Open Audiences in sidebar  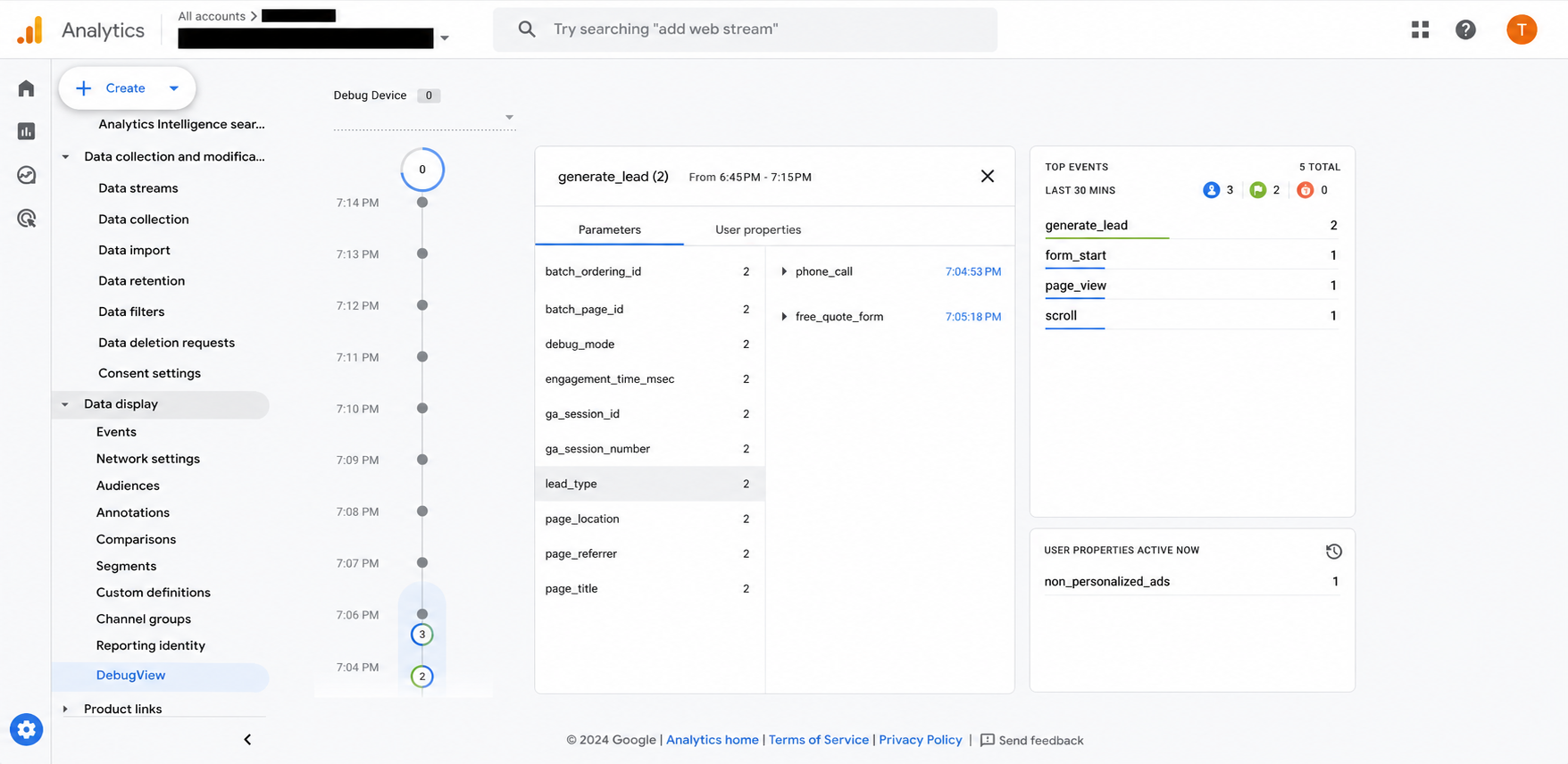[x=128, y=486]
